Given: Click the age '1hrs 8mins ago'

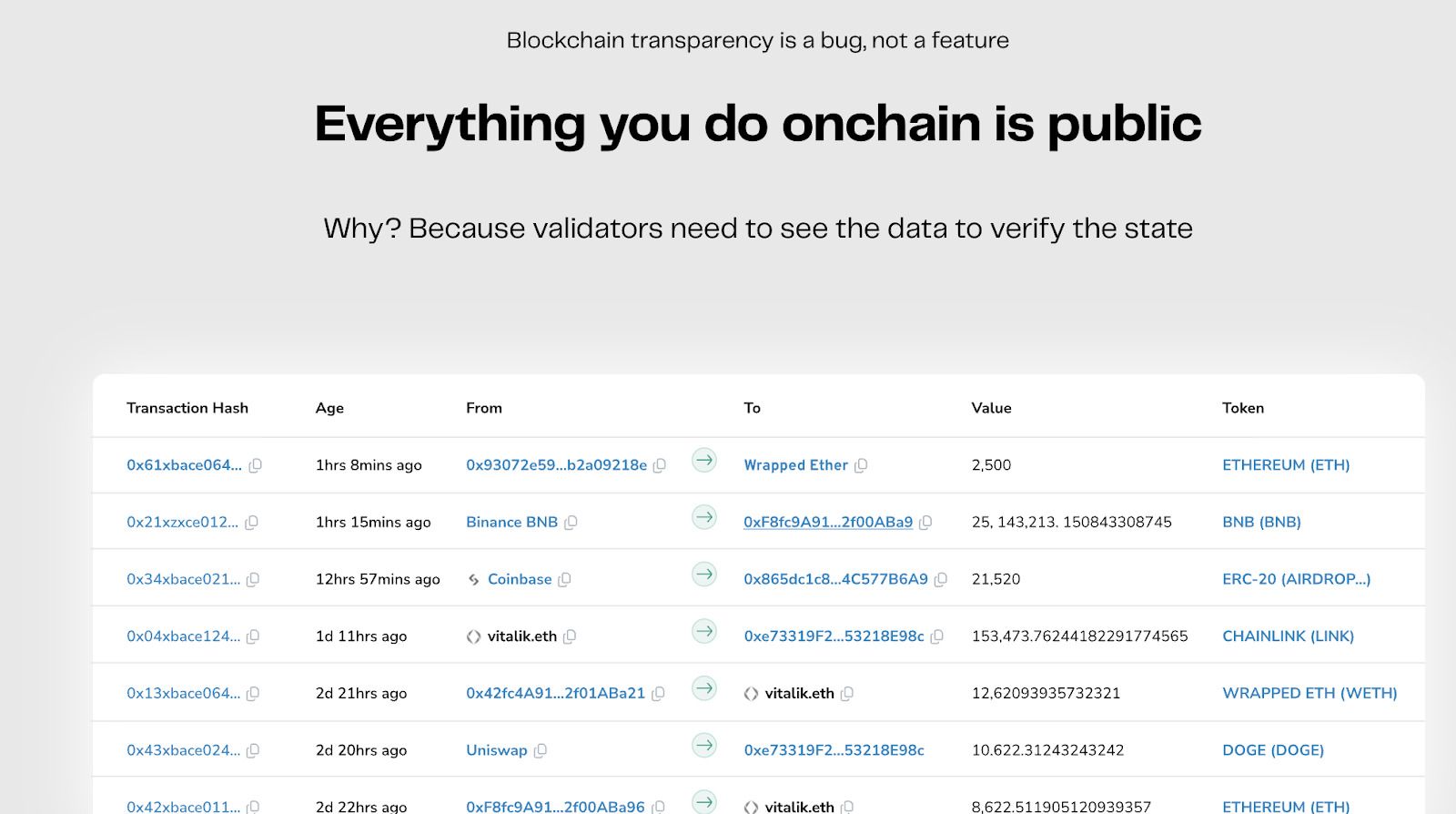Looking at the screenshot, I should click(369, 465).
